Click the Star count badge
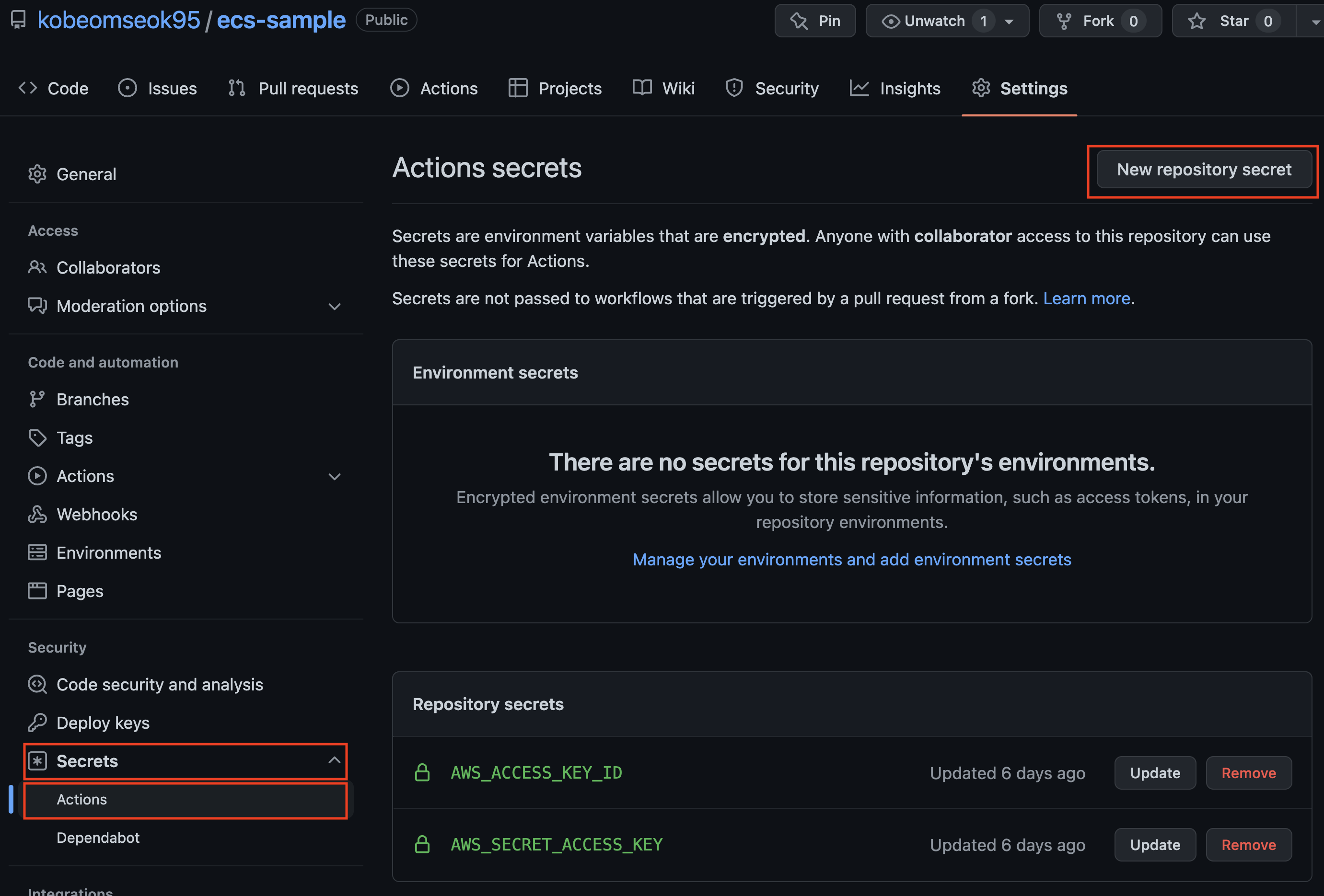This screenshot has width=1324, height=896. 1268,21
